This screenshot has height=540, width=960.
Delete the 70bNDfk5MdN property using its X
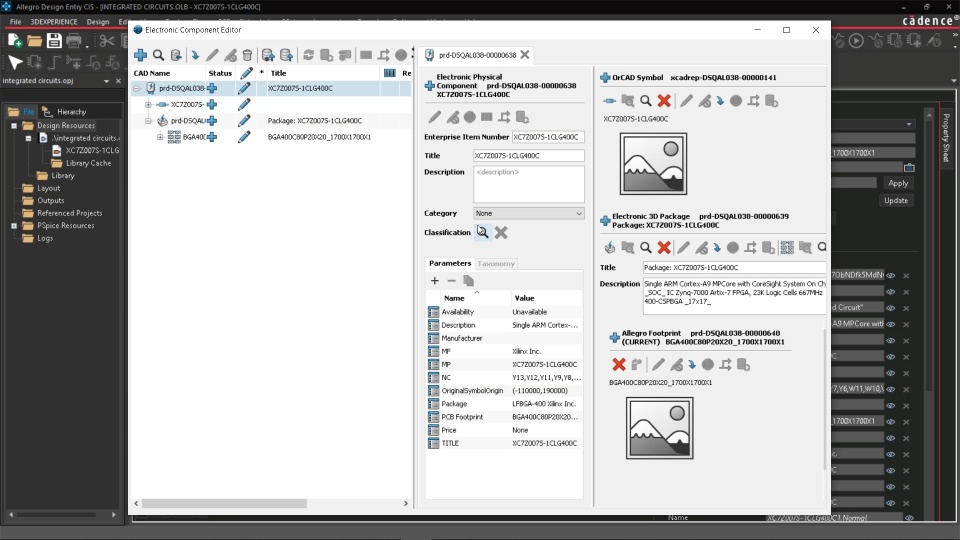point(906,276)
